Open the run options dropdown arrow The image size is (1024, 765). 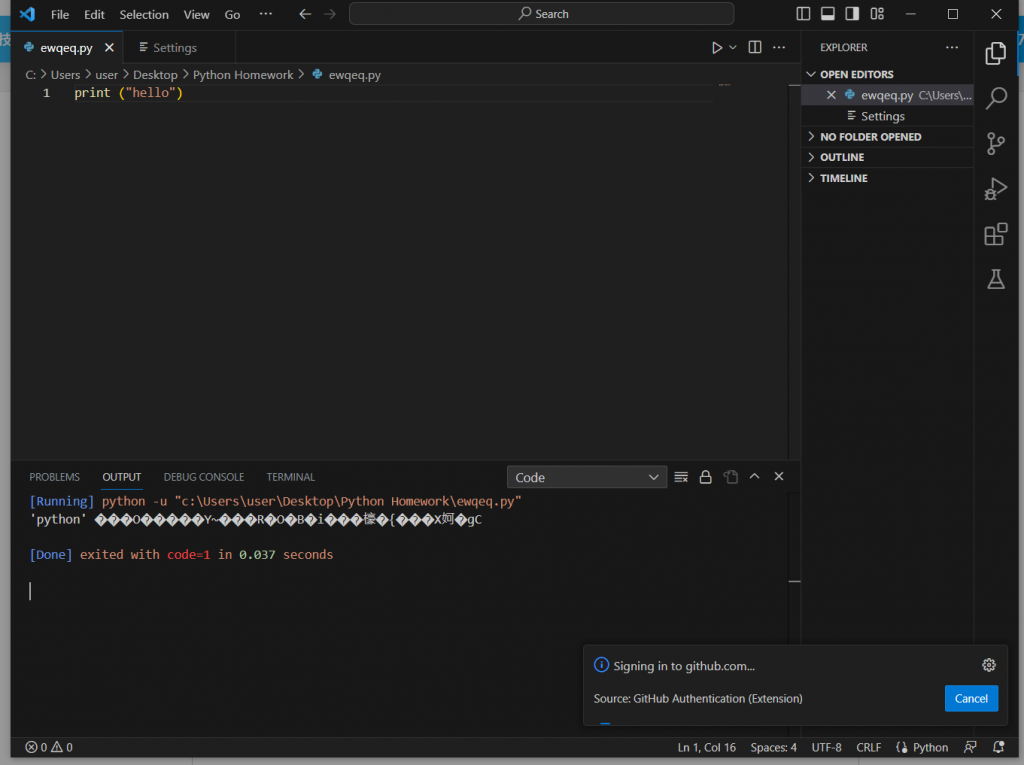733,48
